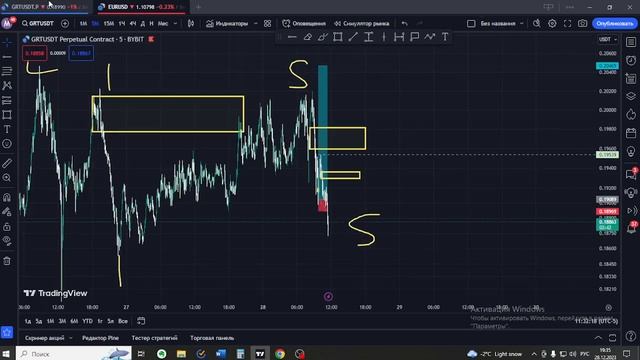Select the 1Ч hourly timeframe
This screenshot has width=640, height=360.
122,24
